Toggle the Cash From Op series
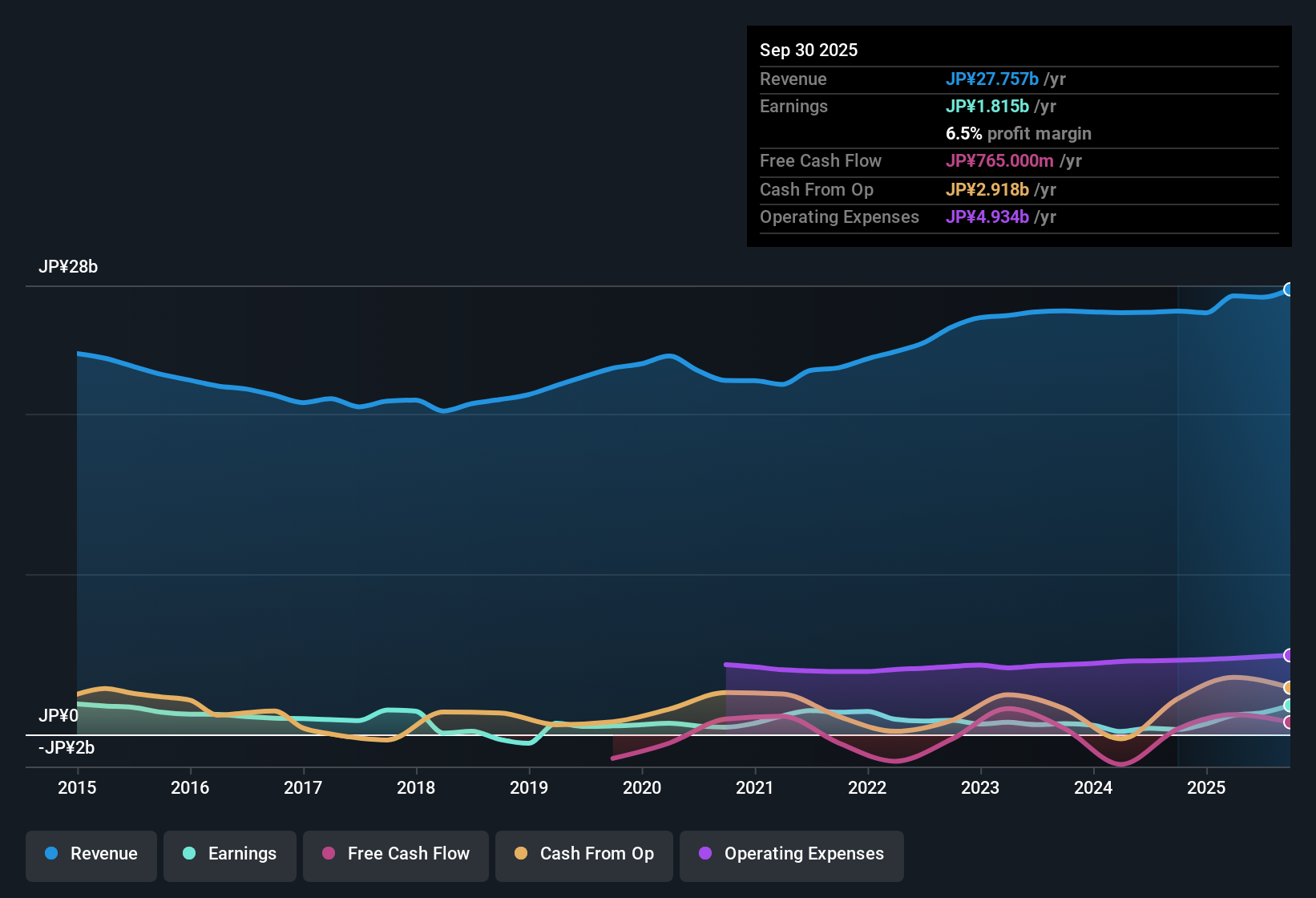The width and height of the screenshot is (1316, 898). pos(583,854)
